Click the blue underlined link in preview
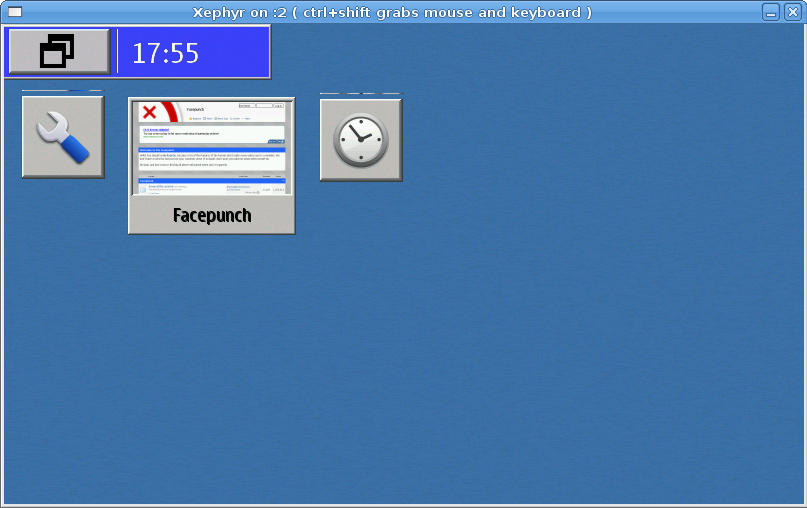807x508 pixels. pos(158,129)
